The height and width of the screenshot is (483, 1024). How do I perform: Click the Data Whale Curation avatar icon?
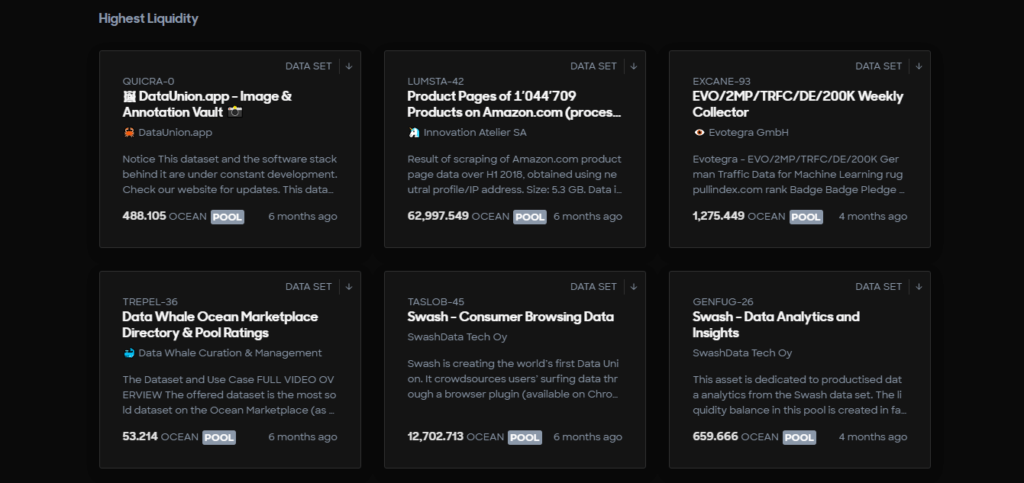(129, 353)
